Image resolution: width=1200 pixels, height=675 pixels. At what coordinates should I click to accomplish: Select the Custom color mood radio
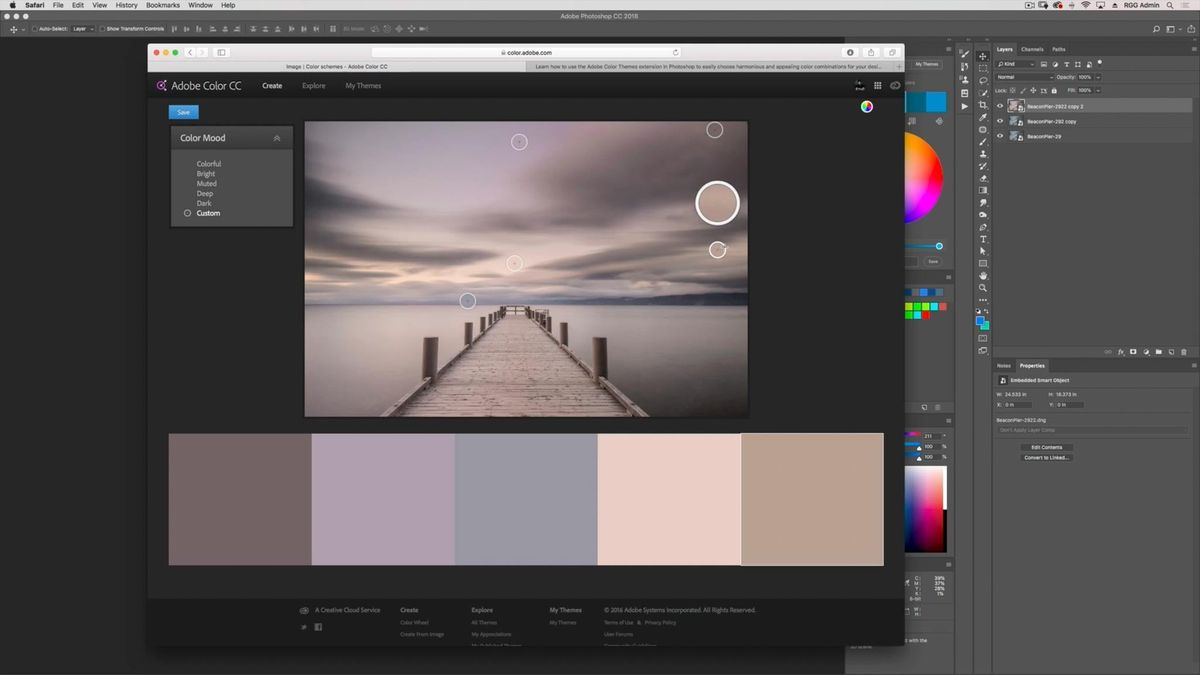[x=187, y=213]
